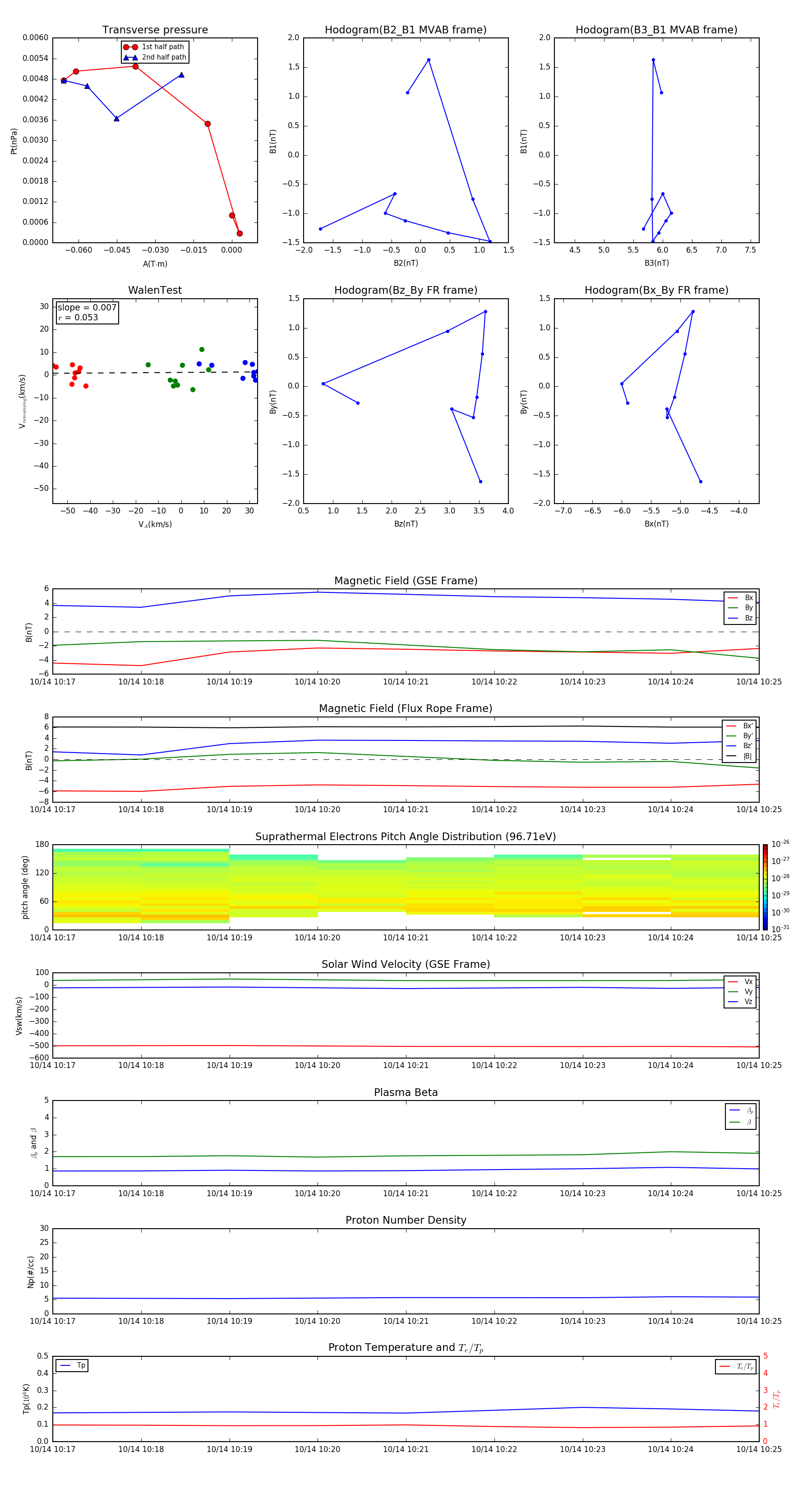Click the Vz legend entry in Solar Wind panel
This screenshot has height=1489, width=812.
[740, 1001]
